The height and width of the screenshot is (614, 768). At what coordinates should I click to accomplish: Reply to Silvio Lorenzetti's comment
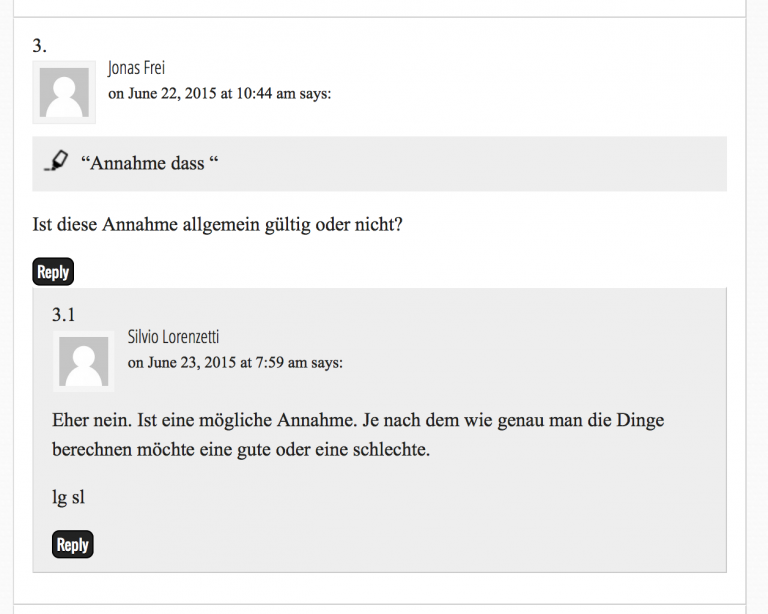(x=72, y=544)
